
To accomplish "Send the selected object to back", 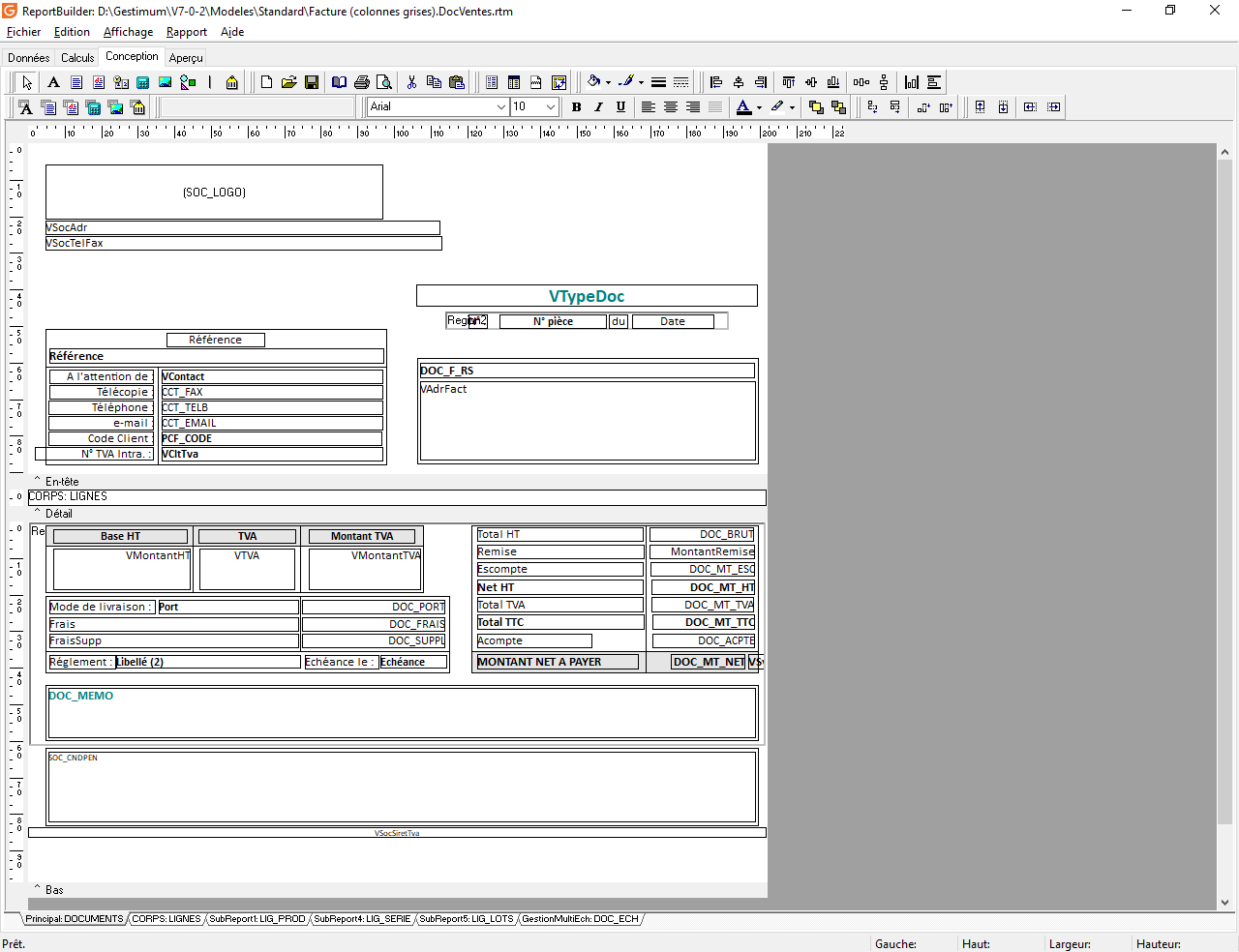I will click(x=838, y=107).
